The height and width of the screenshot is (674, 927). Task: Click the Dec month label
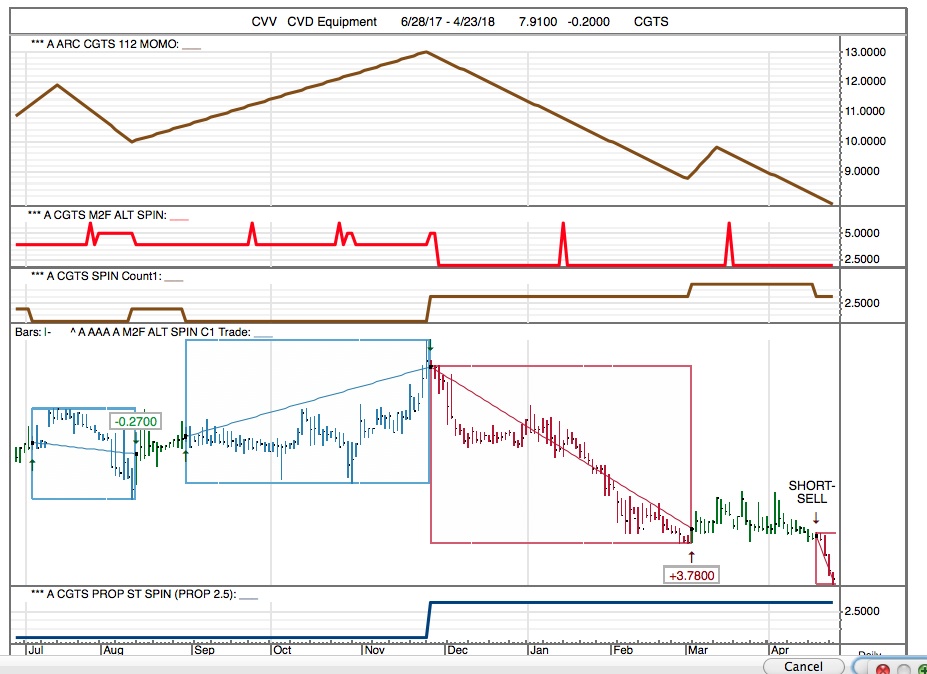457,650
